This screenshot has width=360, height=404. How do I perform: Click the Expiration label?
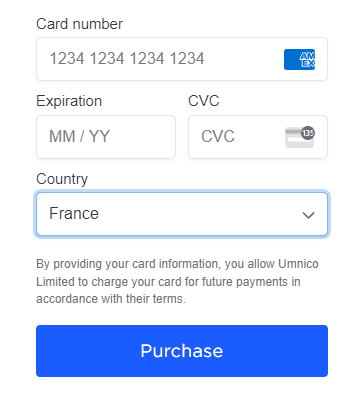pyautogui.click(x=69, y=101)
